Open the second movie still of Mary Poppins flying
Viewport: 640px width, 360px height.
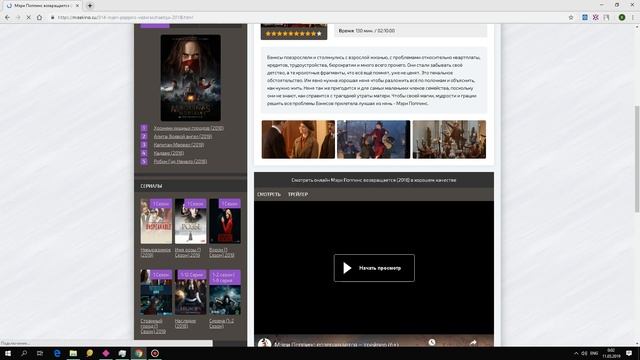[373, 139]
